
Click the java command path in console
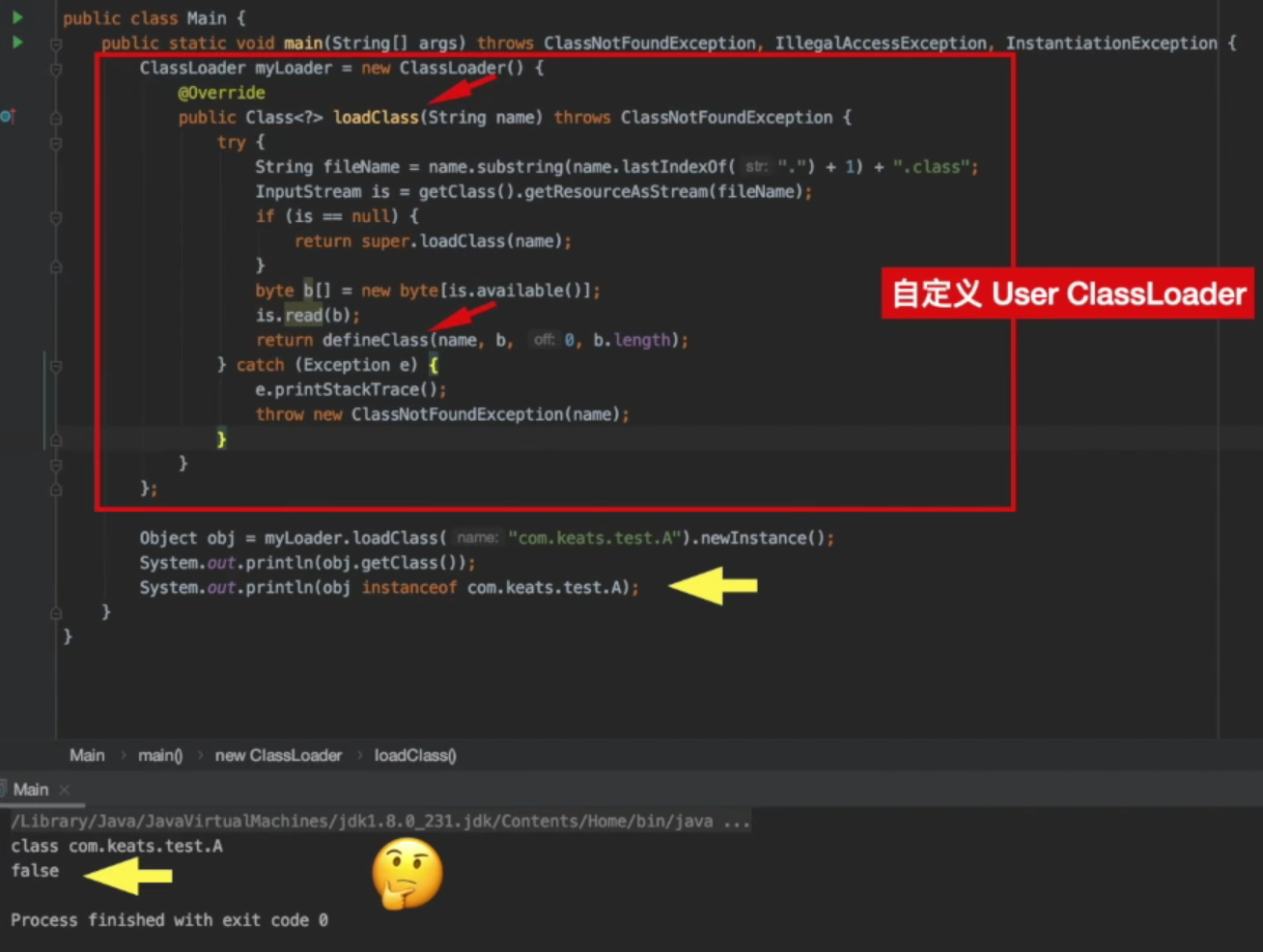click(380, 822)
